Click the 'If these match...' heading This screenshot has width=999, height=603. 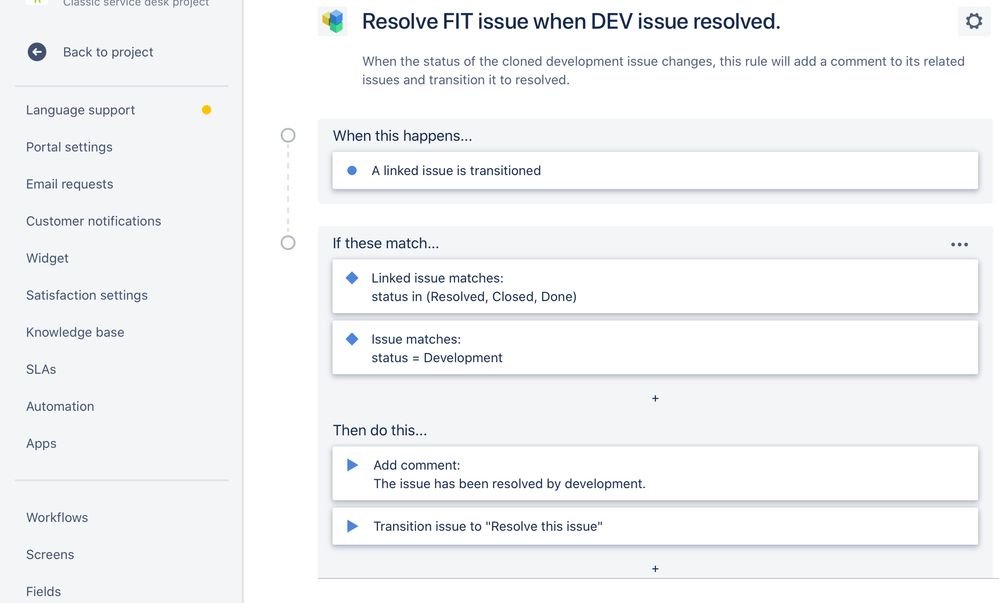385,243
